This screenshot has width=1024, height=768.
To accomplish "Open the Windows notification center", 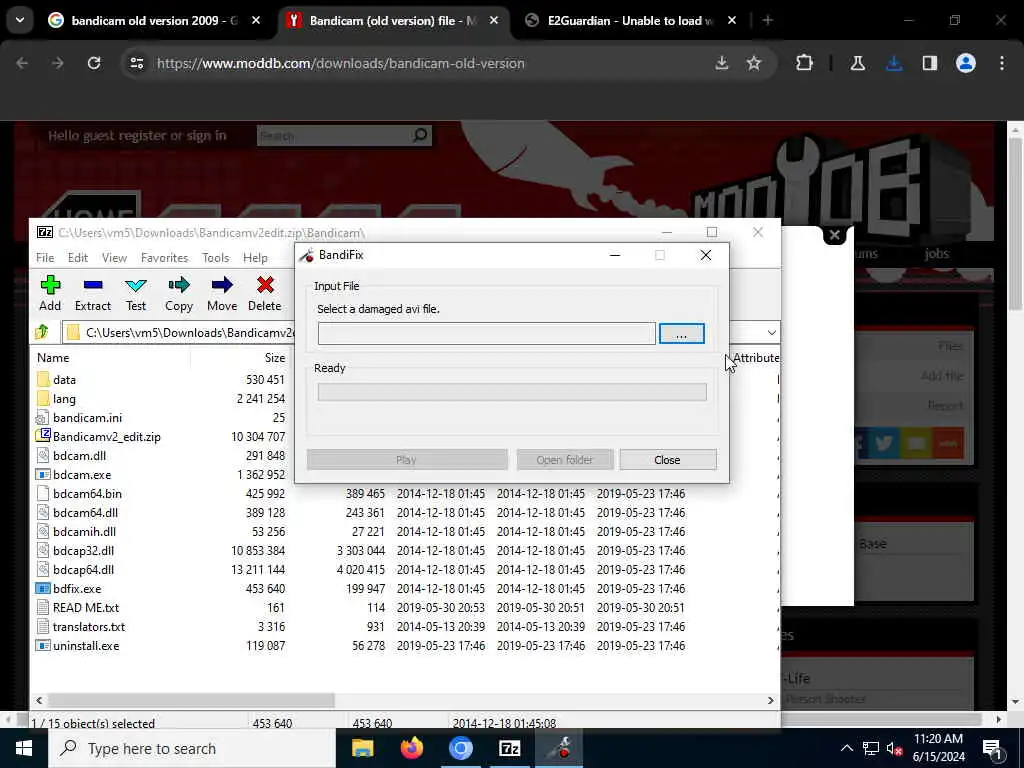I will pyautogui.click(x=992, y=750).
